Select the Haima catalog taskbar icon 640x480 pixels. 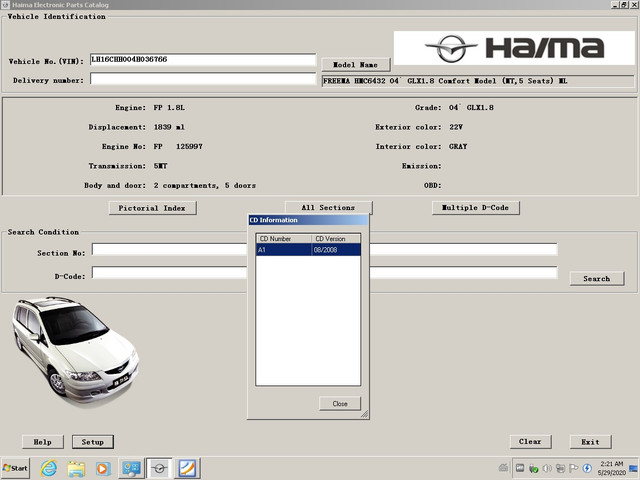[x=159, y=468]
